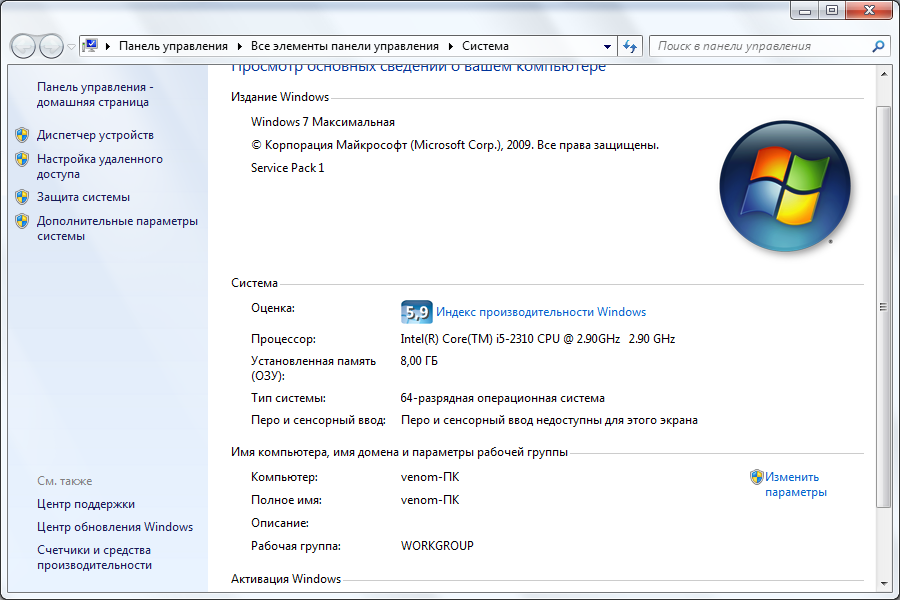Click the Service Pack 1 text

click(x=288, y=168)
